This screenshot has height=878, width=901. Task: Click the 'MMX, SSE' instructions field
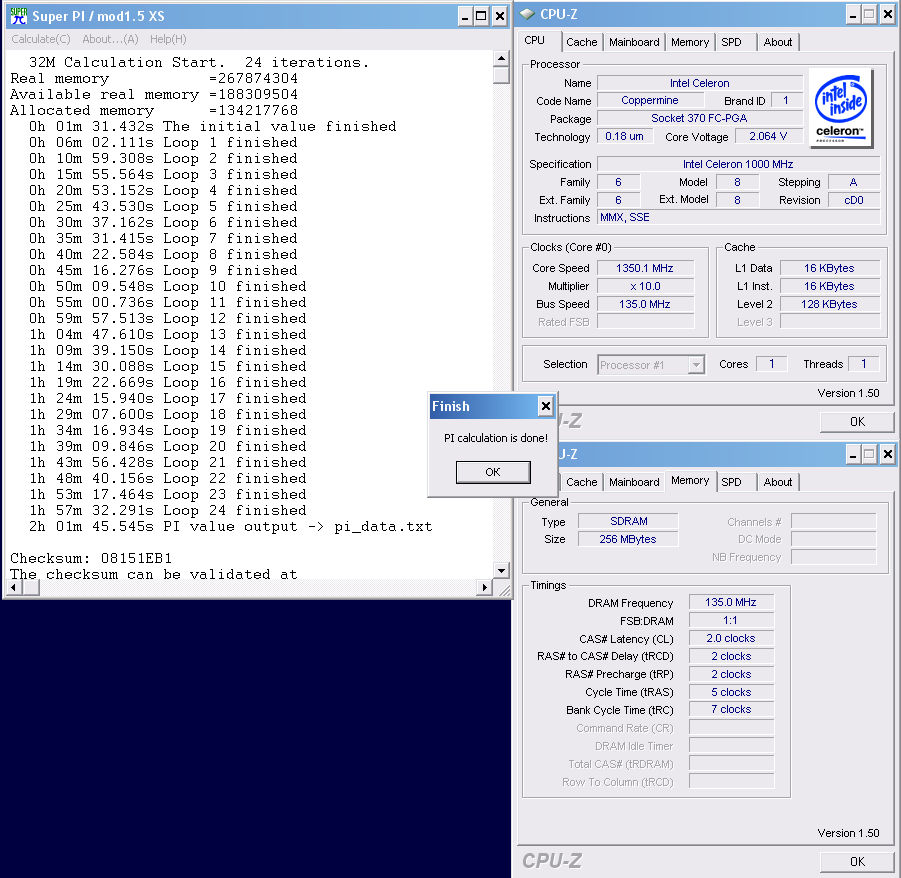click(x=738, y=217)
